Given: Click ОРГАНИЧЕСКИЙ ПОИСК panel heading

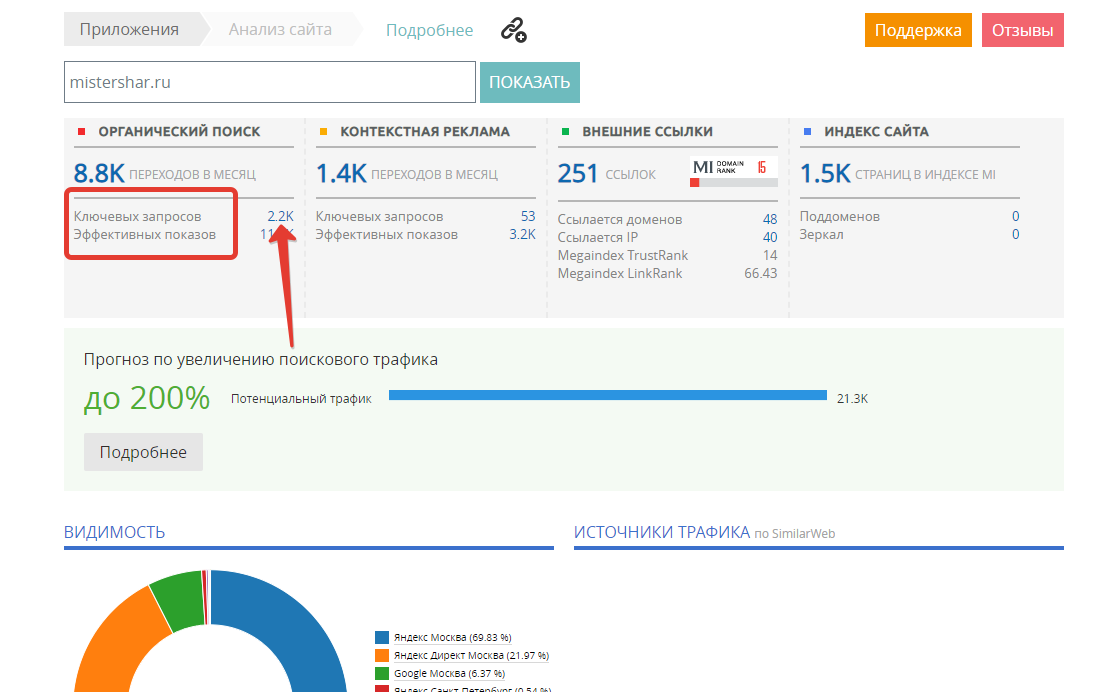Looking at the screenshot, I should coord(179,132).
